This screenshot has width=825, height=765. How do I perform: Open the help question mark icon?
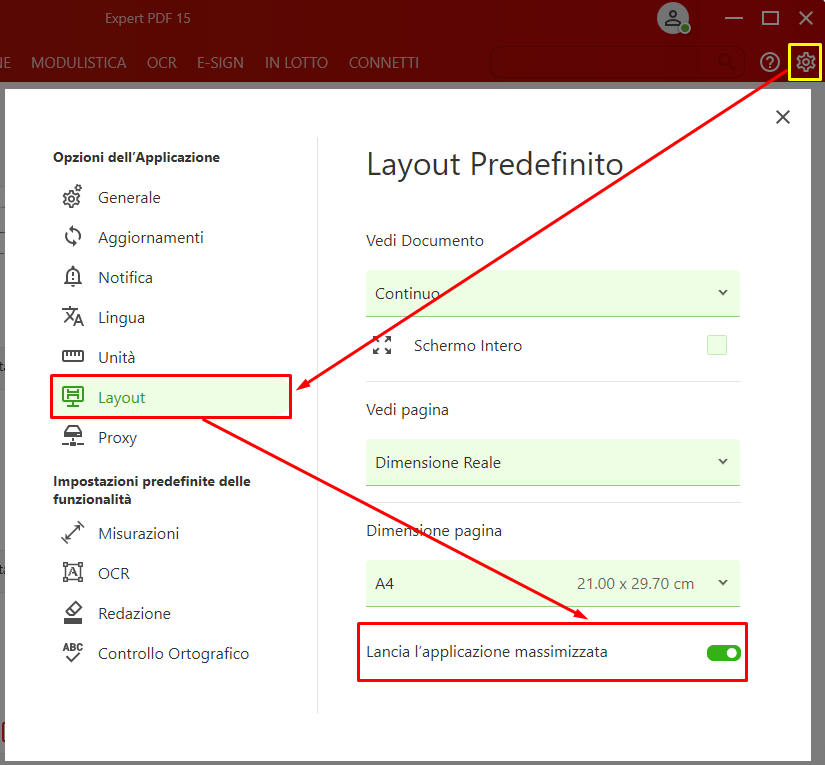[x=770, y=63]
